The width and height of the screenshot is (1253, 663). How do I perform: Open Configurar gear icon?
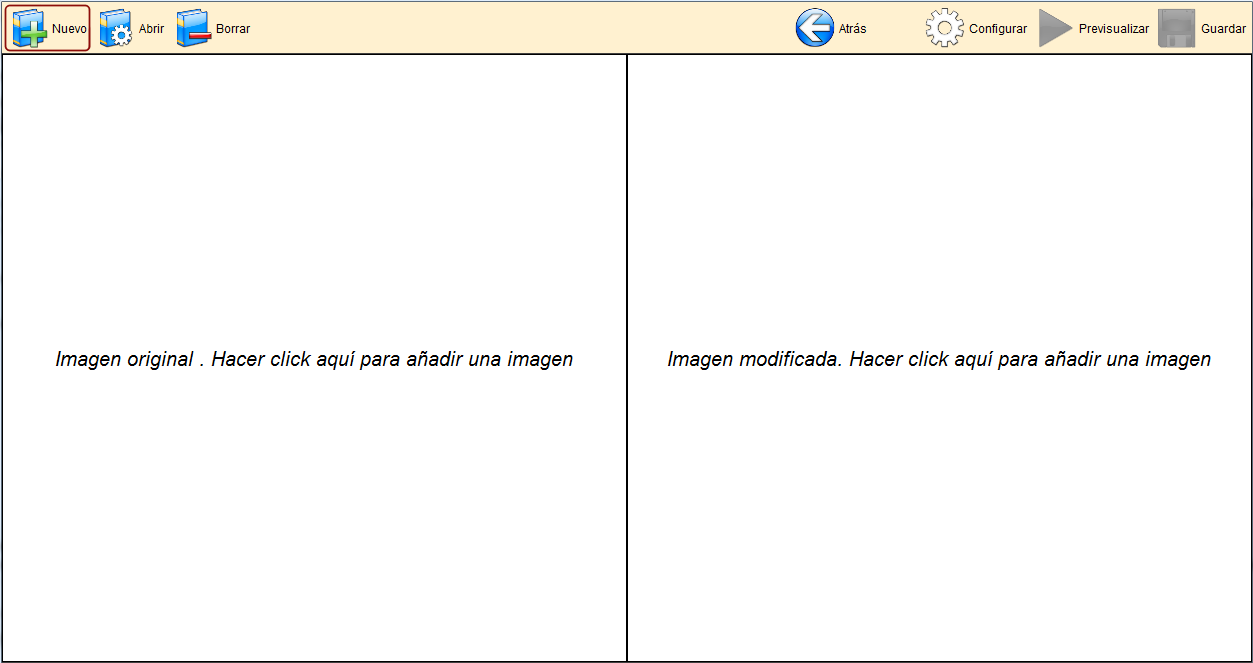(945, 28)
